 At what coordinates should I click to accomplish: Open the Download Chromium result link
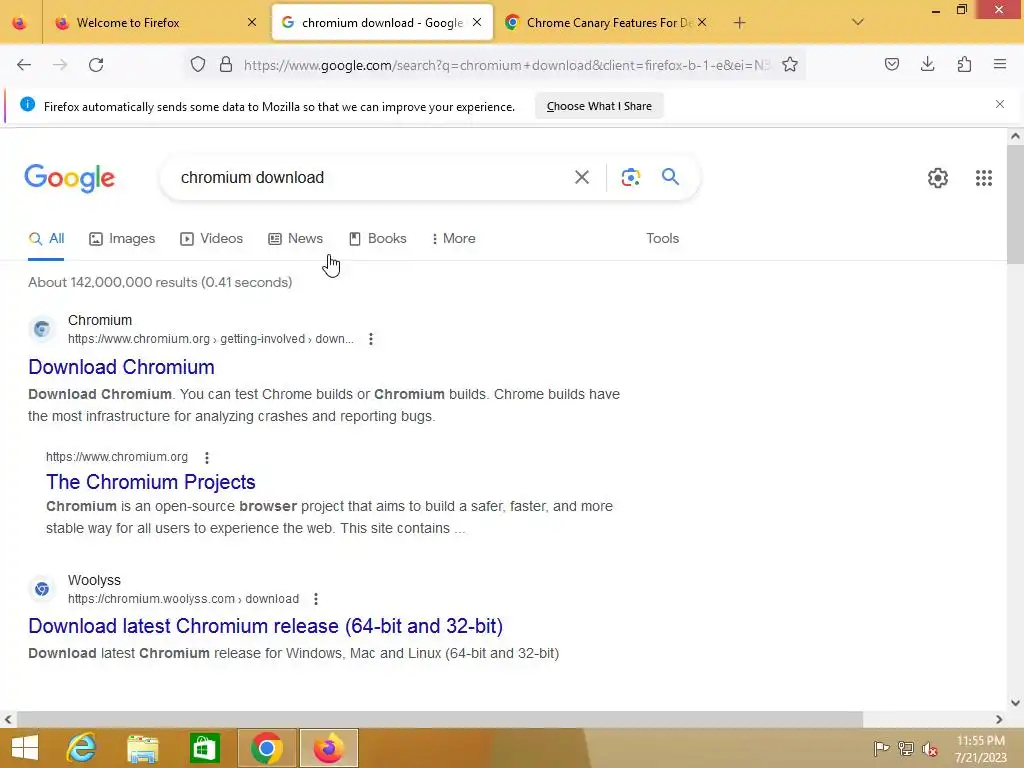pos(121,367)
